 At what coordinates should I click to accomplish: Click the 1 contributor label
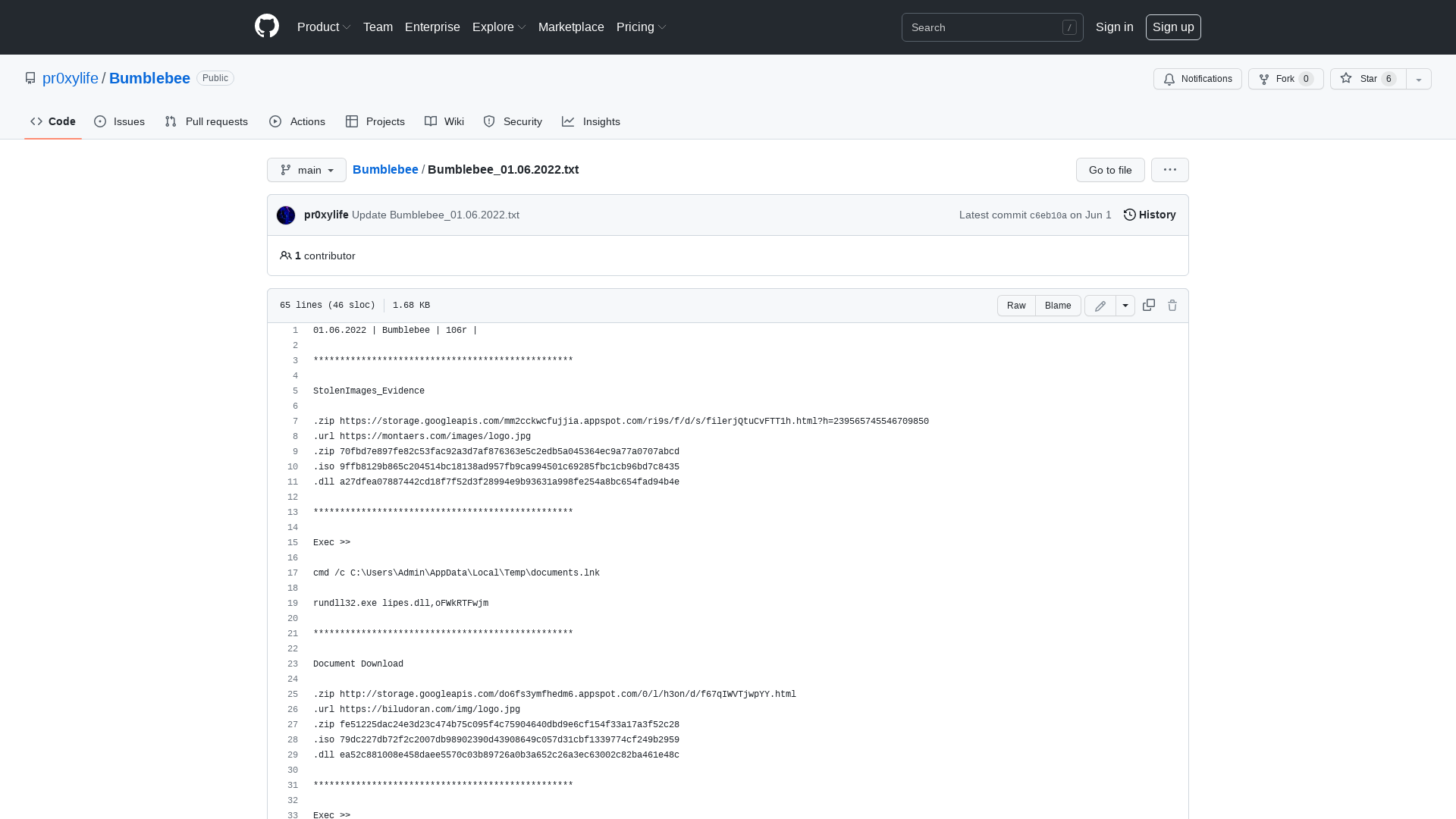tap(318, 256)
